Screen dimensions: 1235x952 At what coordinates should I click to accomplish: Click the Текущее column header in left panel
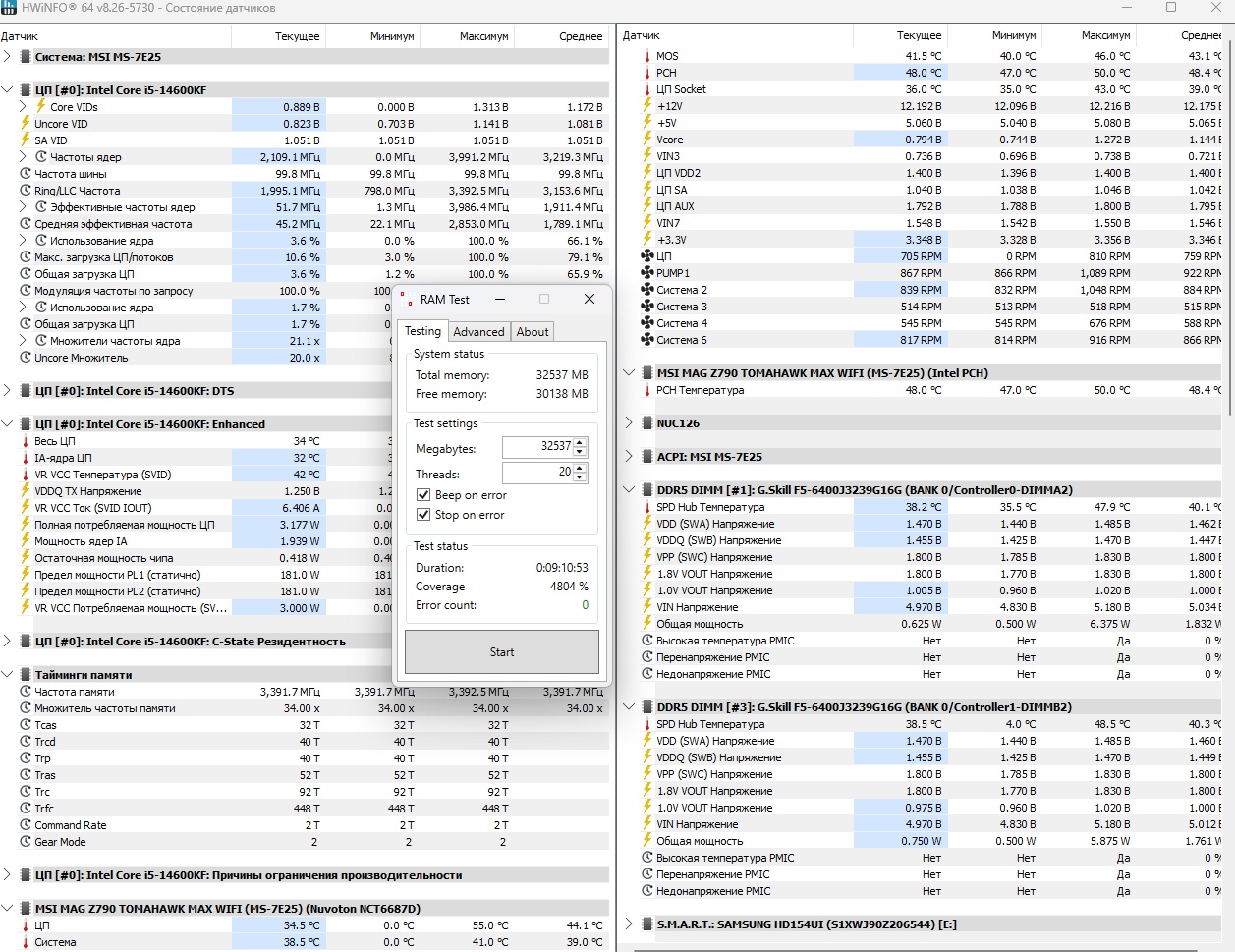[x=278, y=36]
